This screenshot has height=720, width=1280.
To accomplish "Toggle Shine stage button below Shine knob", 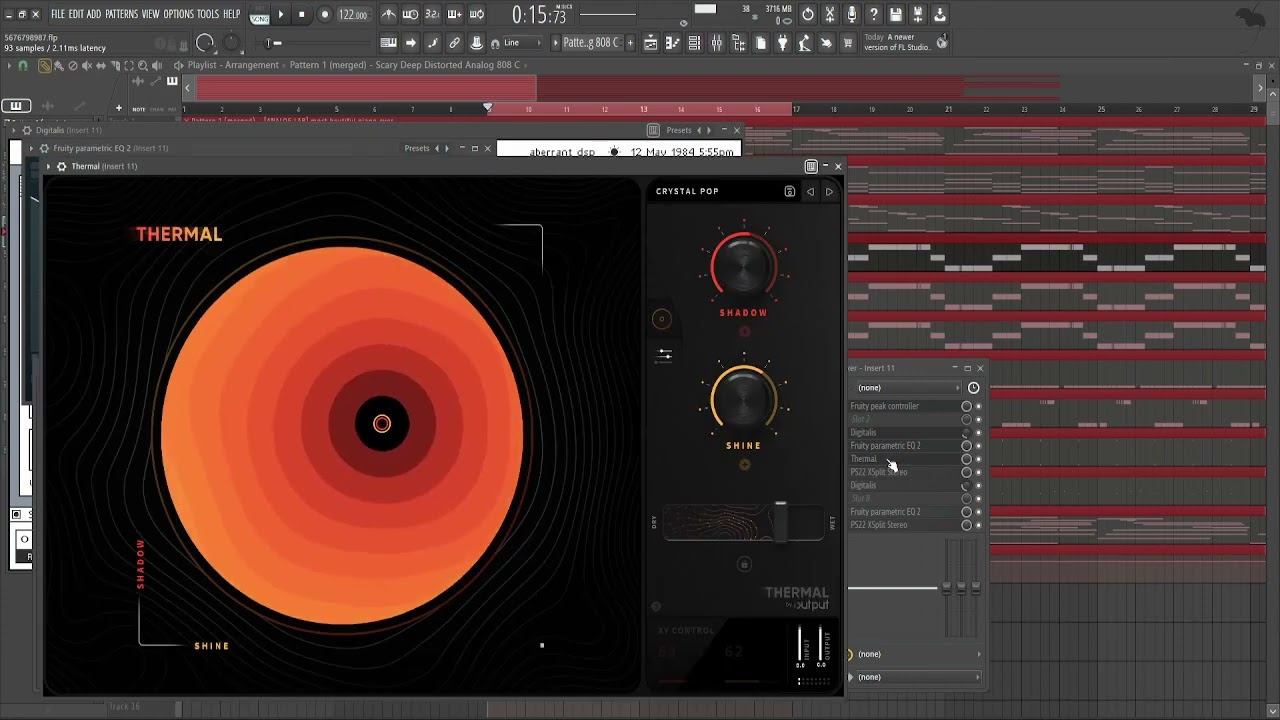I will pos(744,464).
